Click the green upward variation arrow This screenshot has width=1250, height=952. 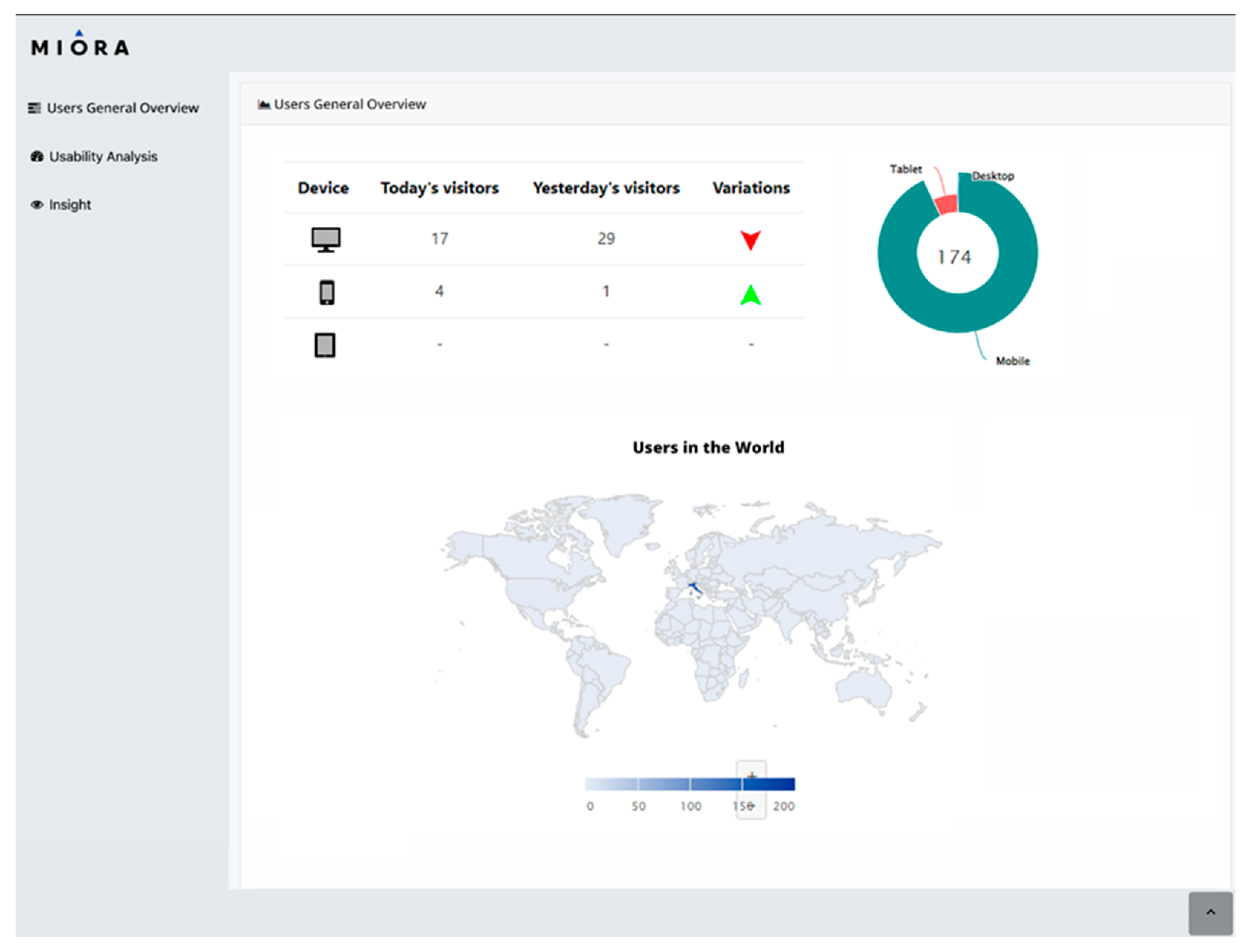tap(750, 295)
